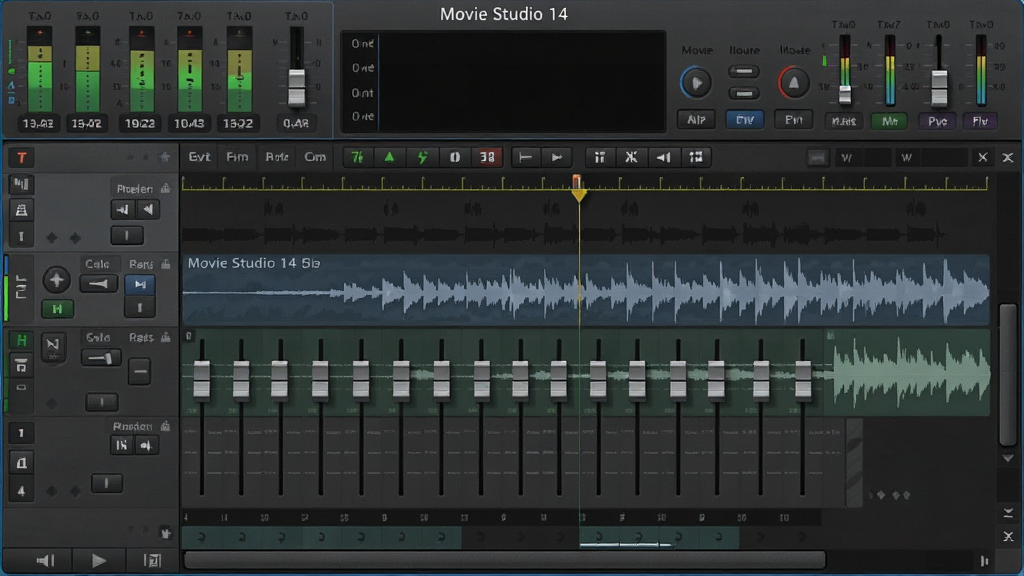Open the Fim menu tab
This screenshot has width=1024, height=576.
[237, 157]
